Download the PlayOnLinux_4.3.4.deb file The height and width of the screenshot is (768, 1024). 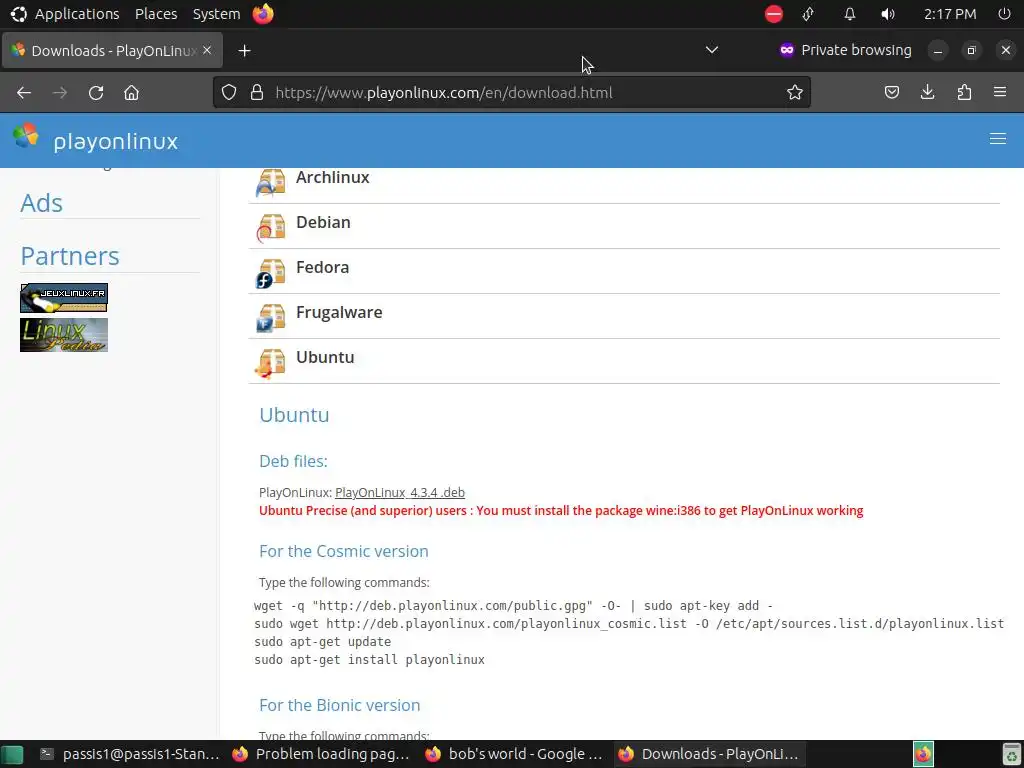tap(400, 492)
